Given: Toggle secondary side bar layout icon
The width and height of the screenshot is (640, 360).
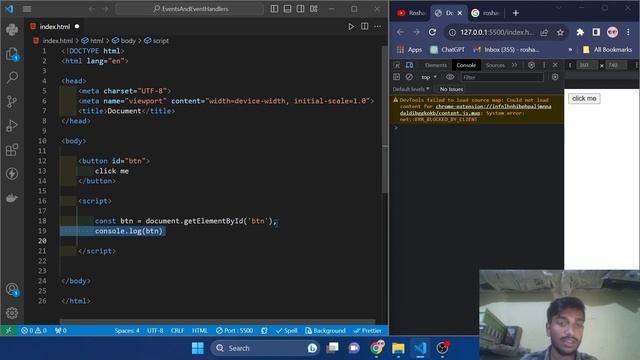Looking at the screenshot, I should tap(300, 9).
